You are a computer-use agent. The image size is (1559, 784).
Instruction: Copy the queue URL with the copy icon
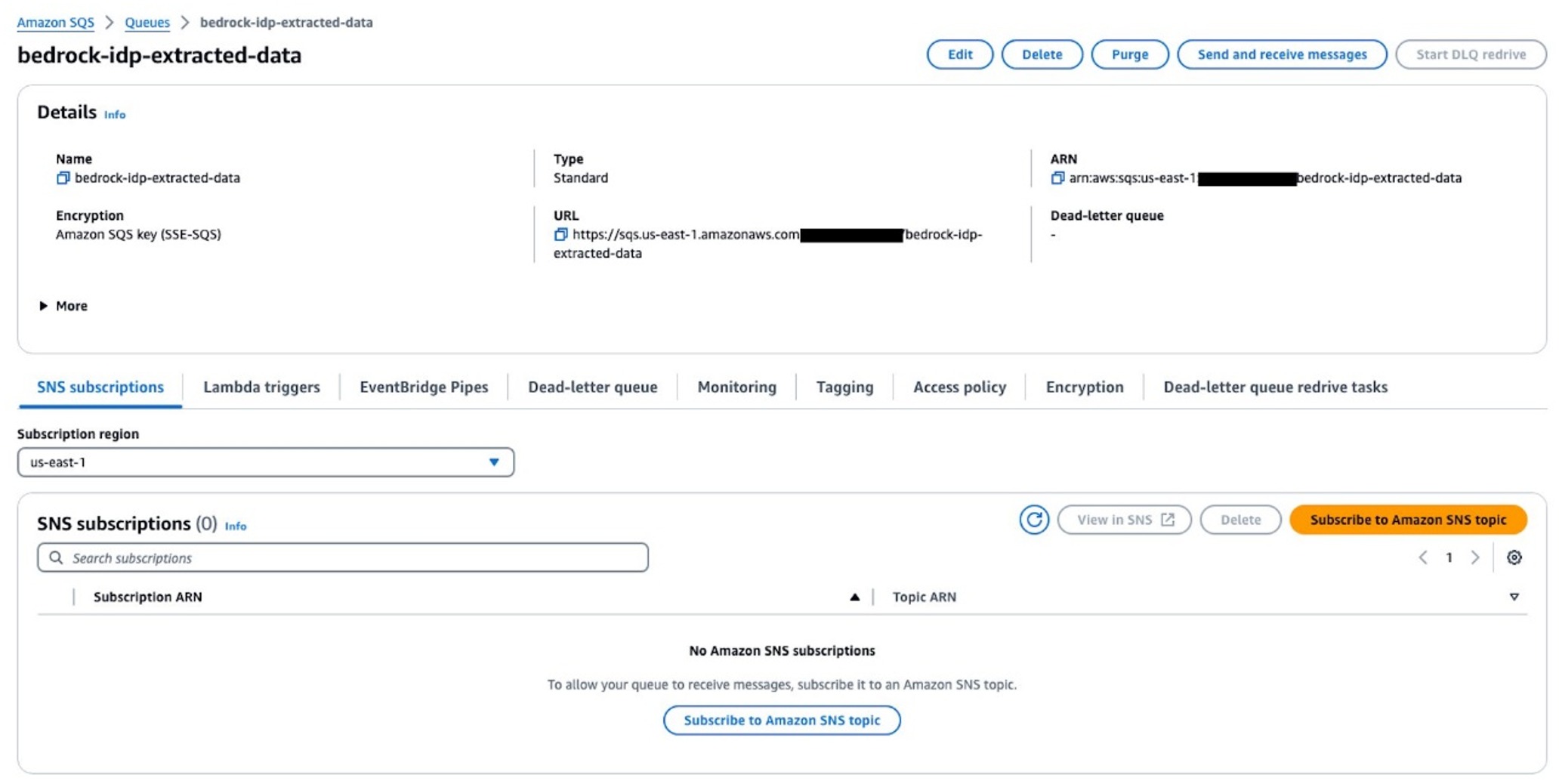point(560,235)
